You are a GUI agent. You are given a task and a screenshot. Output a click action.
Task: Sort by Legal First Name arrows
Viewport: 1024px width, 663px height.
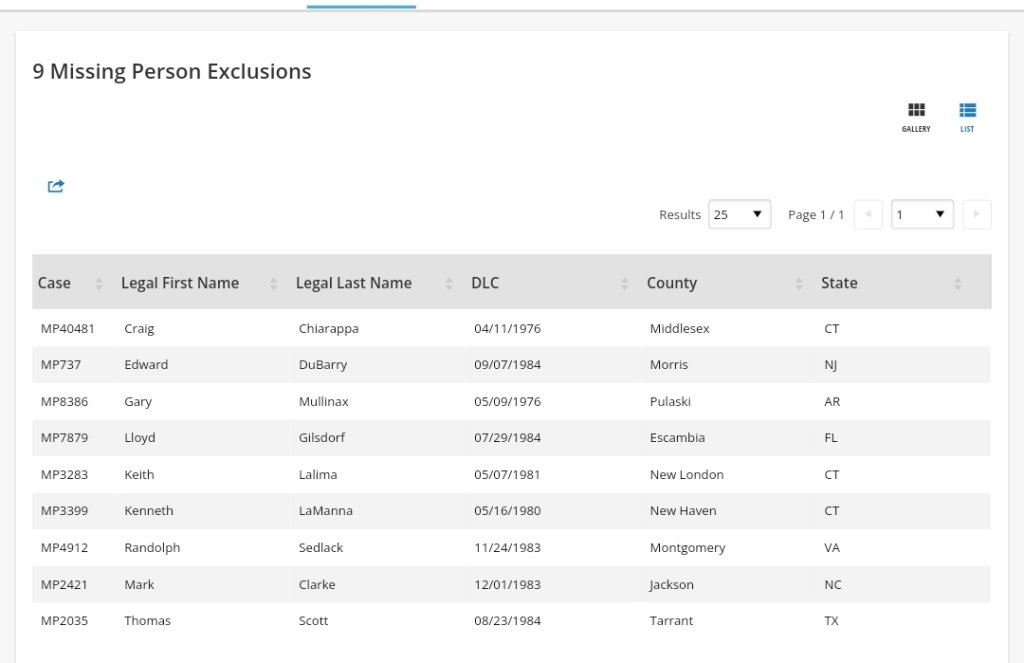click(274, 284)
